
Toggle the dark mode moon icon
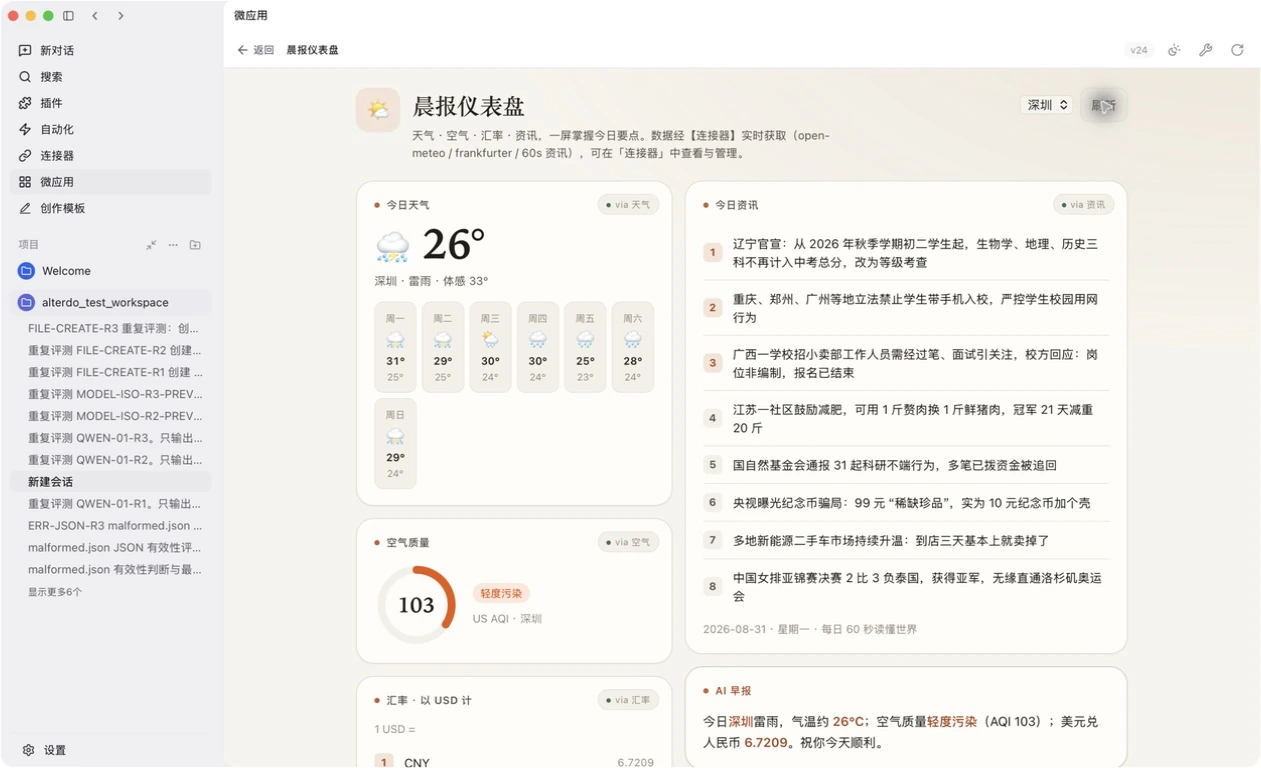pyautogui.click(x=1174, y=50)
